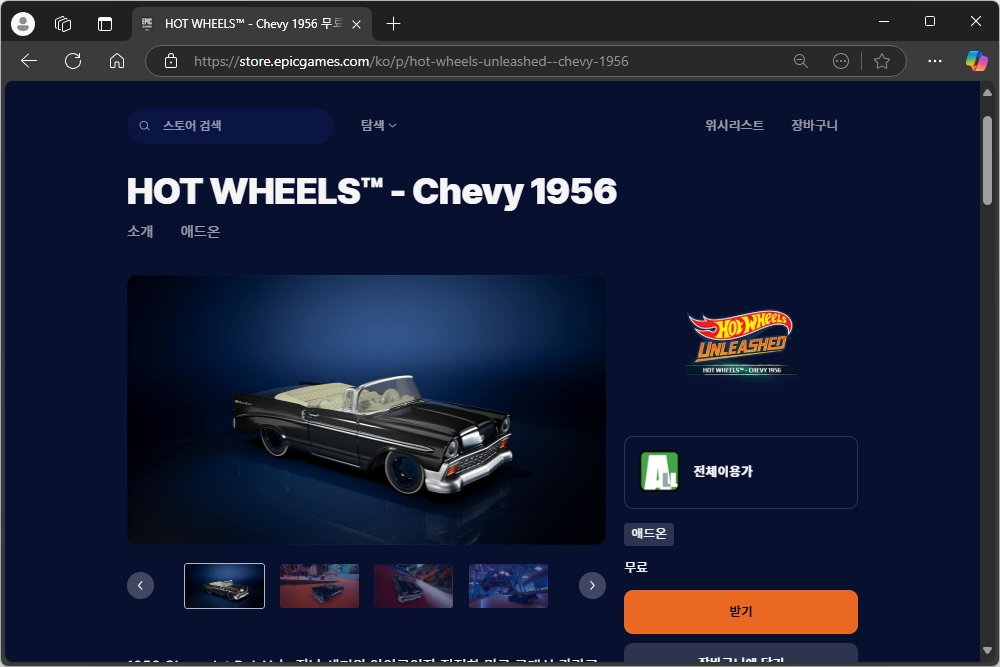Click the 전체이용가 rating icon
Image resolution: width=1000 pixels, height=667 pixels.
[659, 471]
